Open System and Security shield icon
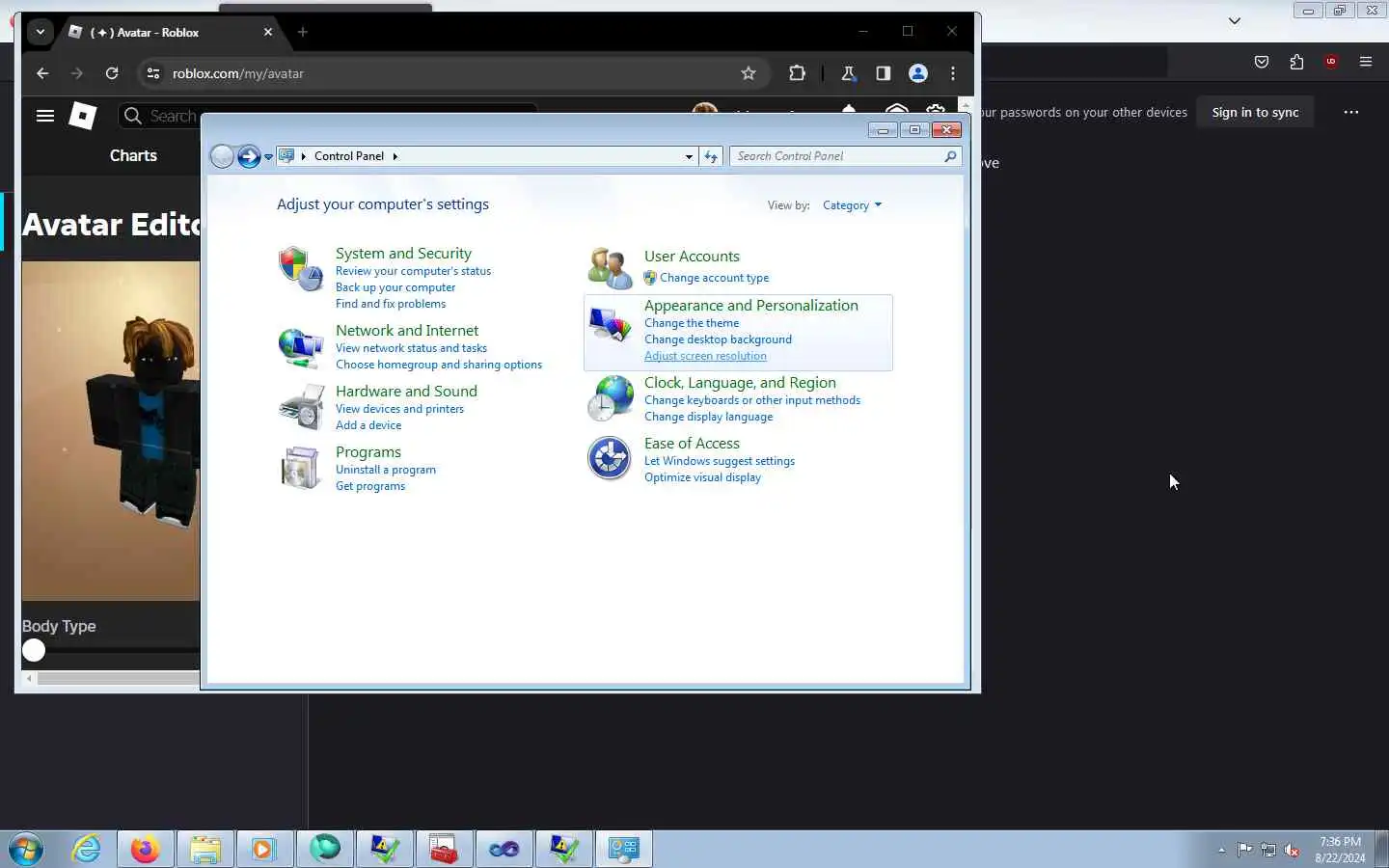Image resolution: width=1389 pixels, height=868 pixels. tap(300, 268)
